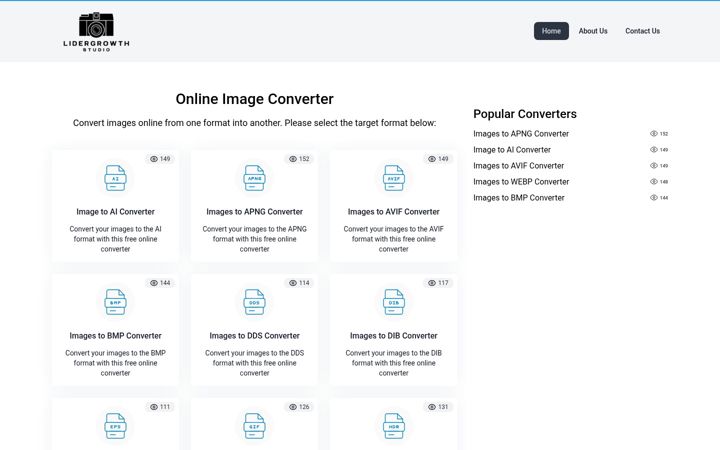This screenshot has width=720, height=450.
Task: Click the DIB file format icon
Action: [x=394, y=302]
